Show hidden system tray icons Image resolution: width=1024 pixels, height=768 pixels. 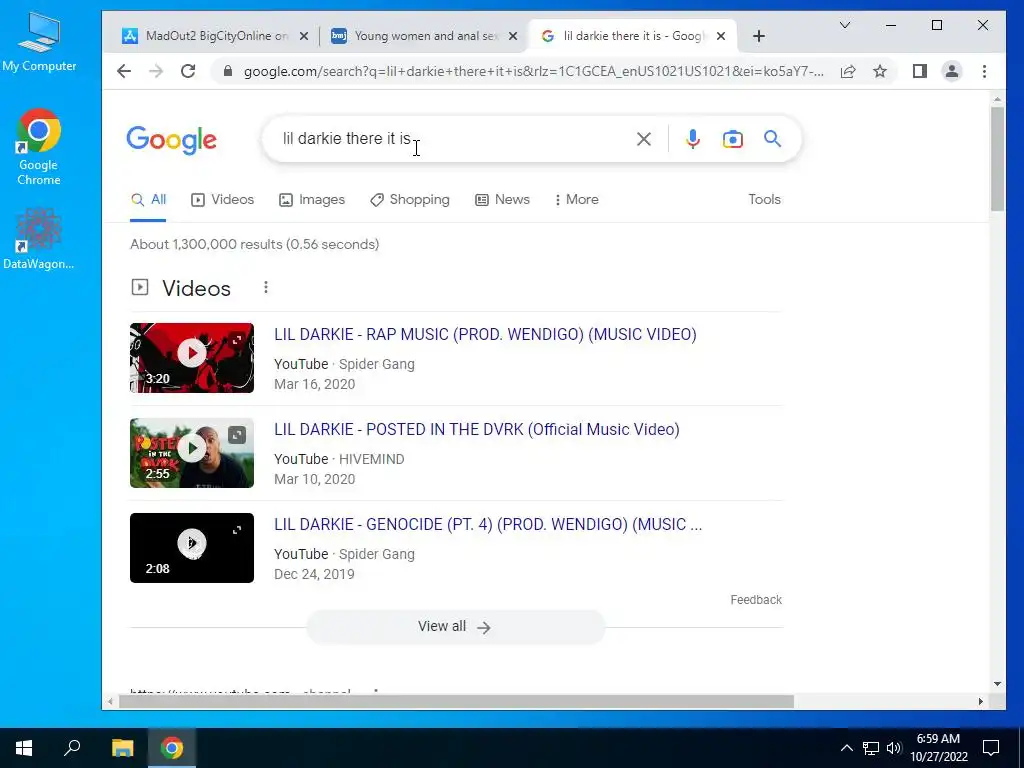(846, 748)
